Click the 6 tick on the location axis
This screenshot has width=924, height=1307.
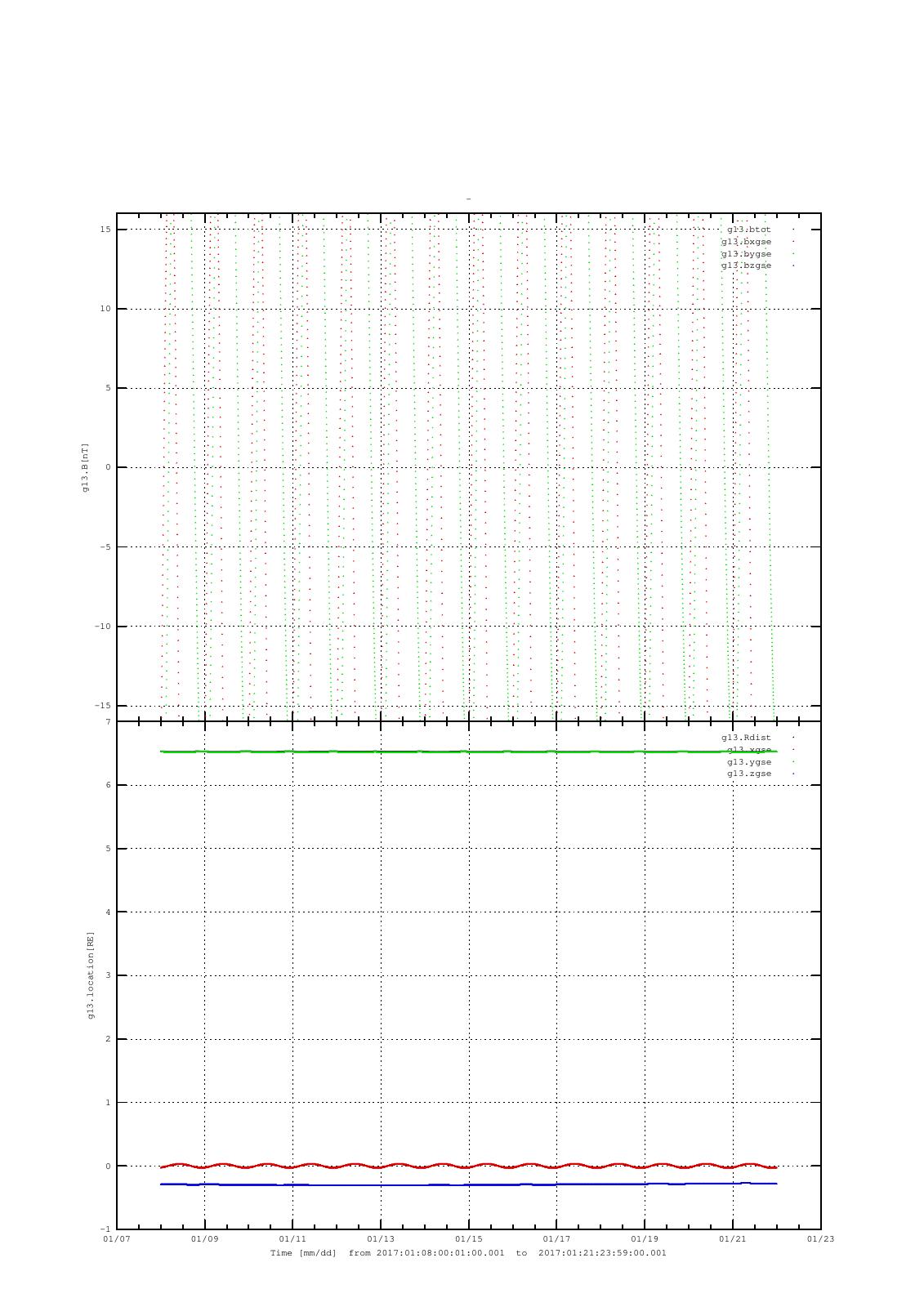(108, 785)
